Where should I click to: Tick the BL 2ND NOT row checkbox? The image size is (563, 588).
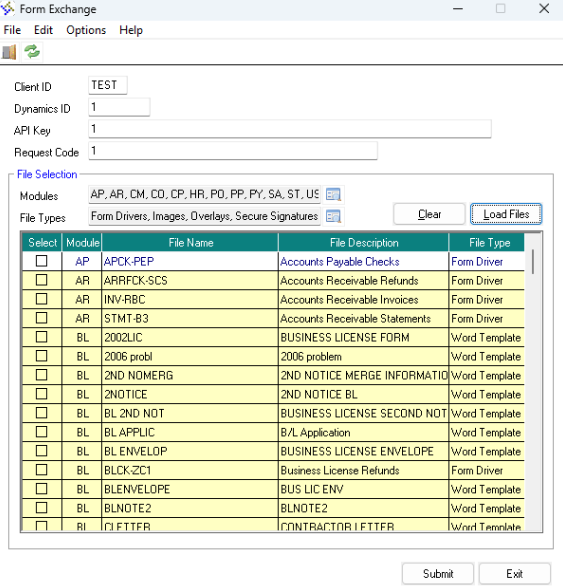[42, 412]
